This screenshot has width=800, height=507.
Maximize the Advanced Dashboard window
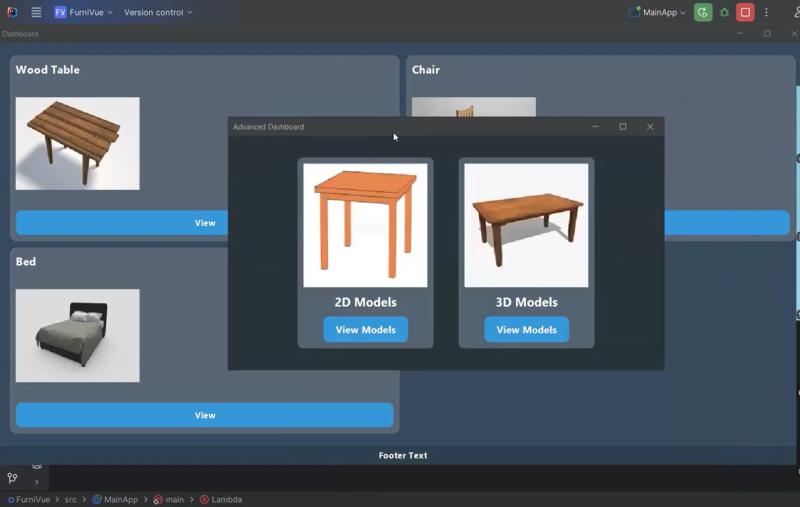point(623,127)
